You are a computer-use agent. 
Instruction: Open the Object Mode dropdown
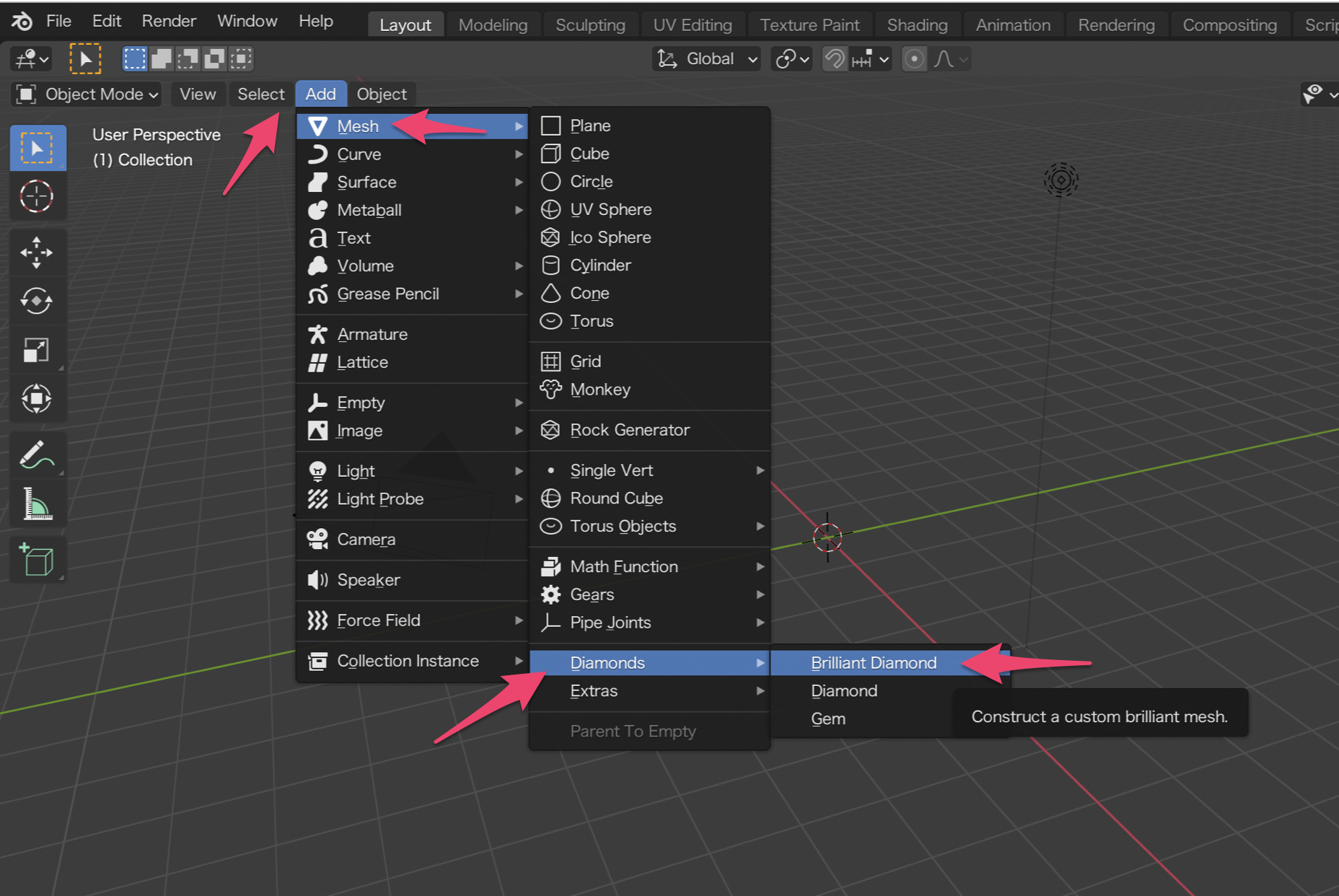coord(87,94)
